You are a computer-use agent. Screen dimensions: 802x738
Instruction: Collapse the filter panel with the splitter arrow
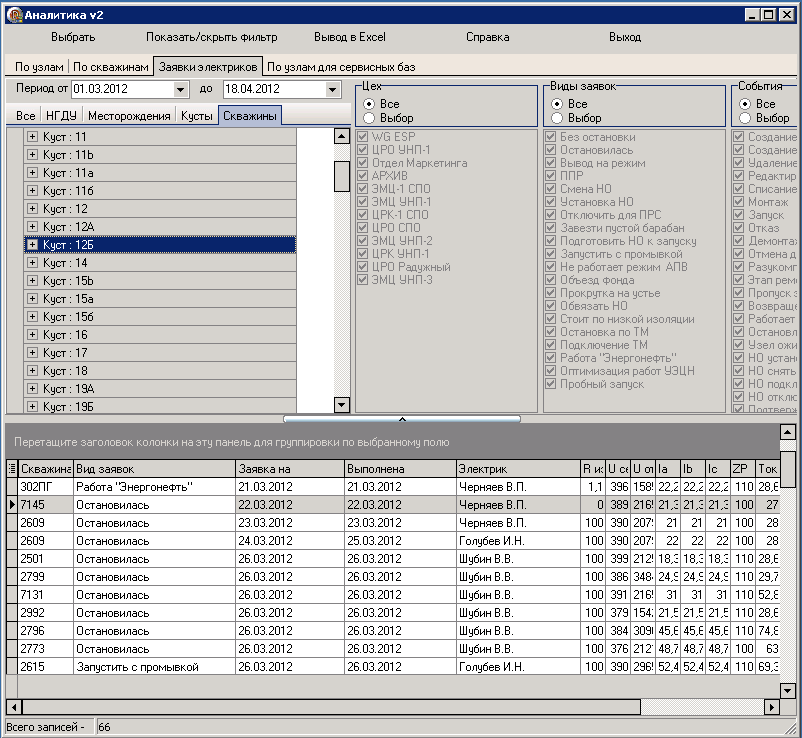coord(402,419)
